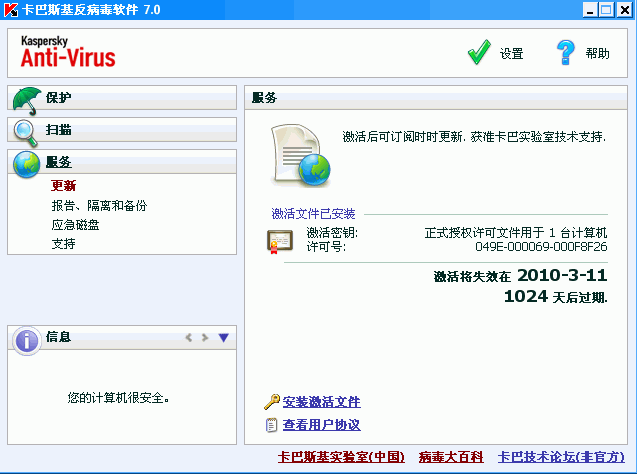The image size is (637, 474).
Task: Open the 扫描 section
Action: pyautogui.click(x=122, y=130)
